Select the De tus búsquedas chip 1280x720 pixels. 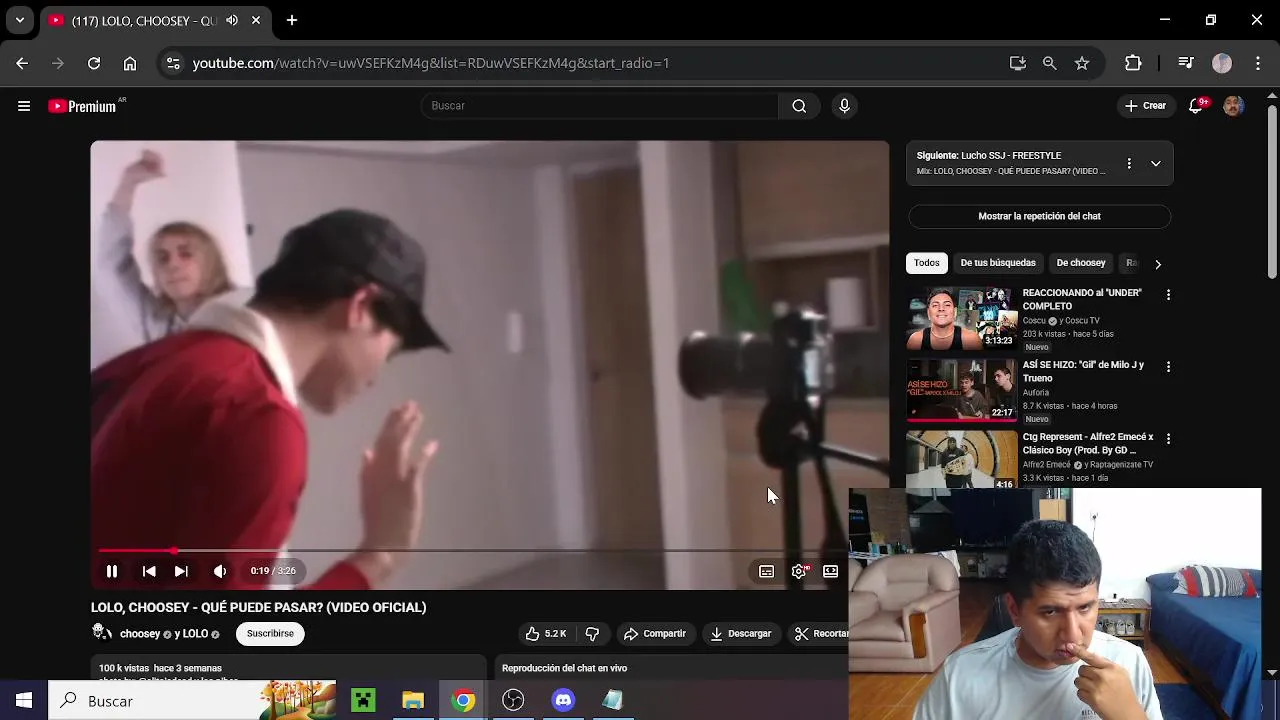[x=998, y=263]
